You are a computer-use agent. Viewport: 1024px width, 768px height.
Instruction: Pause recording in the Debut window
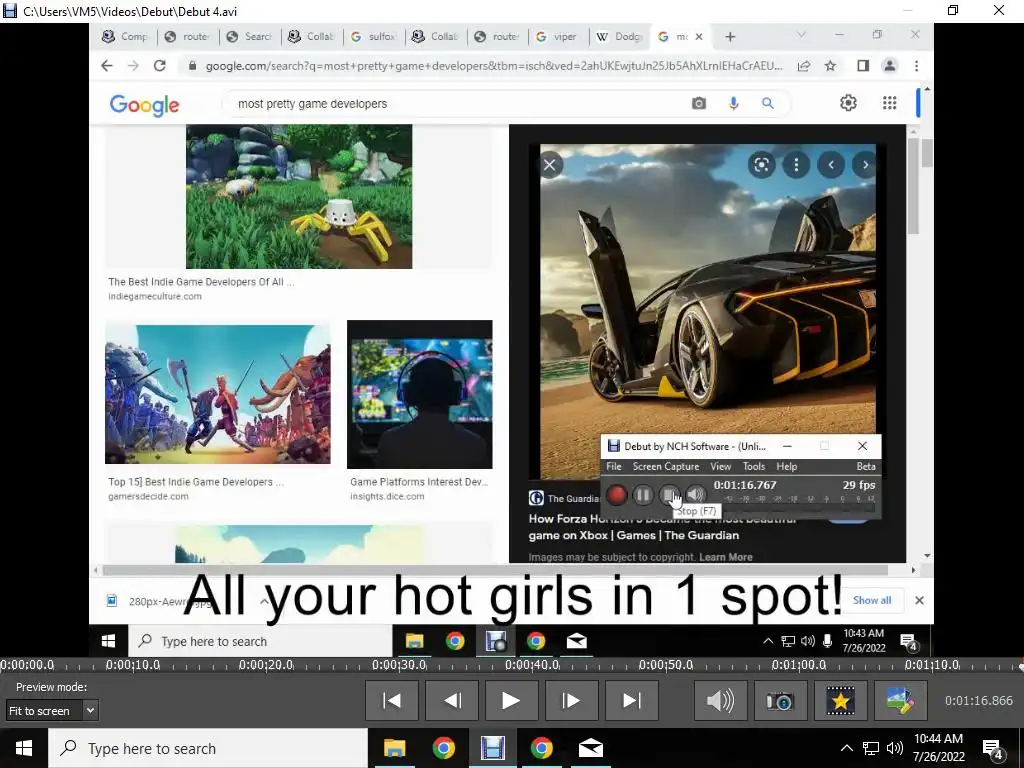(643, 495)
